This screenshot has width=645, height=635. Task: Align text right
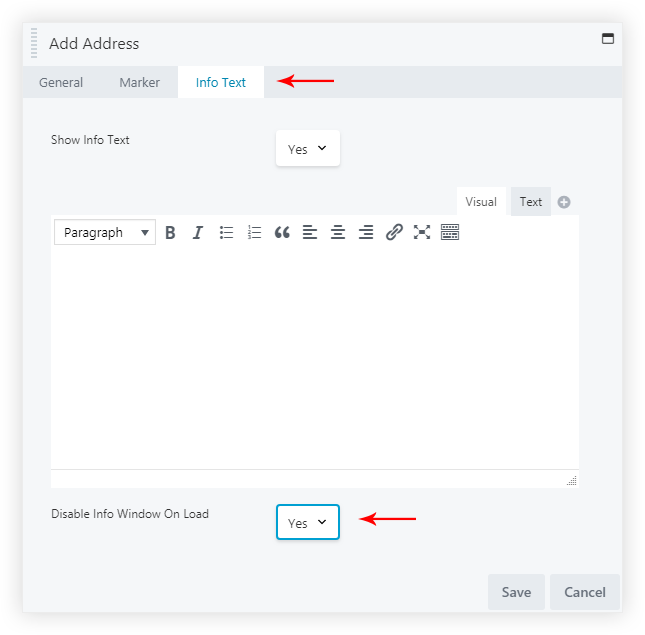click(366, 232)
